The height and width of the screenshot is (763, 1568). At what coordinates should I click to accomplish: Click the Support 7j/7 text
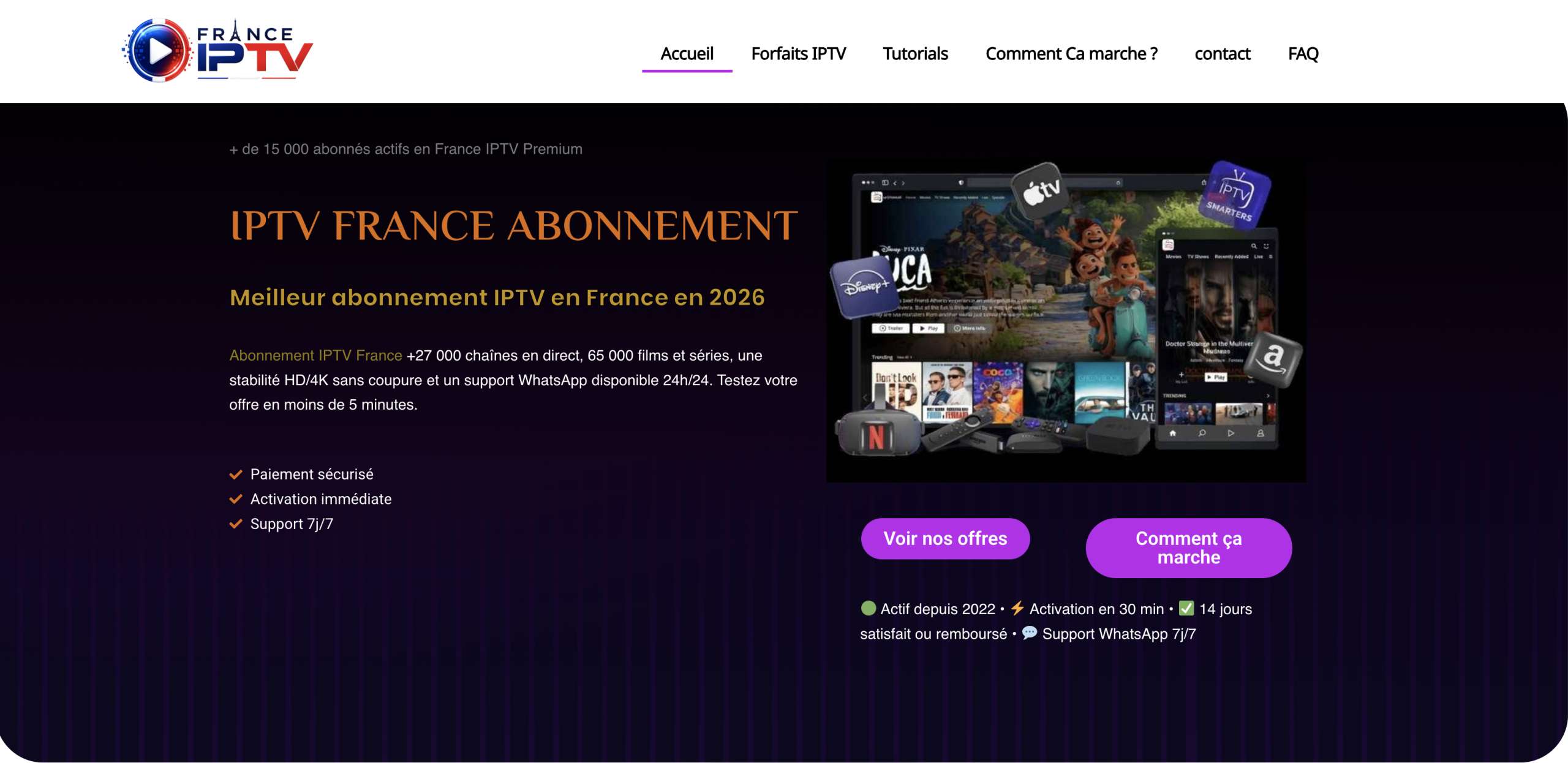pos(292,524)
